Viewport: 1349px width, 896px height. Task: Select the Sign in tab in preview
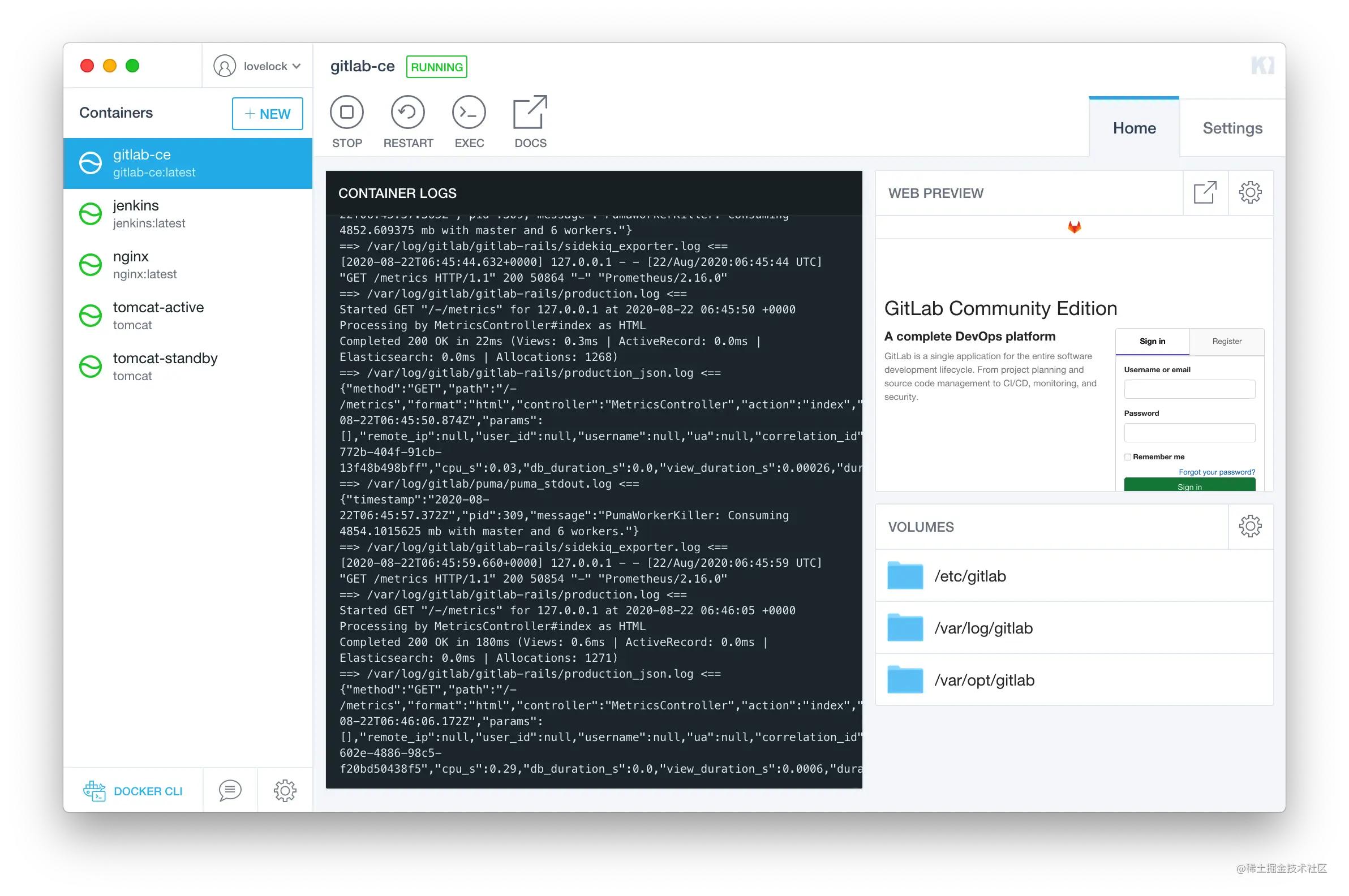click(1153, 341)
